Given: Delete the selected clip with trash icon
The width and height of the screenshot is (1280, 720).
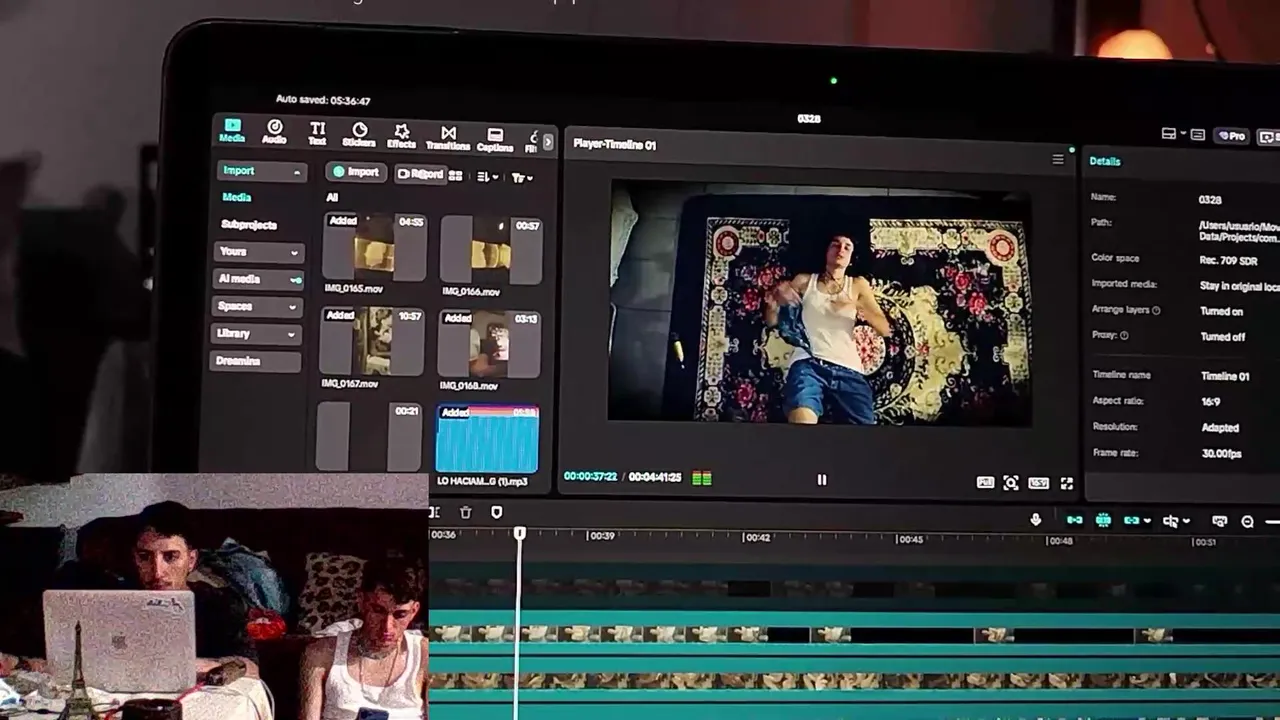Looking at the screenshot, I should click(x=465, y=512).
